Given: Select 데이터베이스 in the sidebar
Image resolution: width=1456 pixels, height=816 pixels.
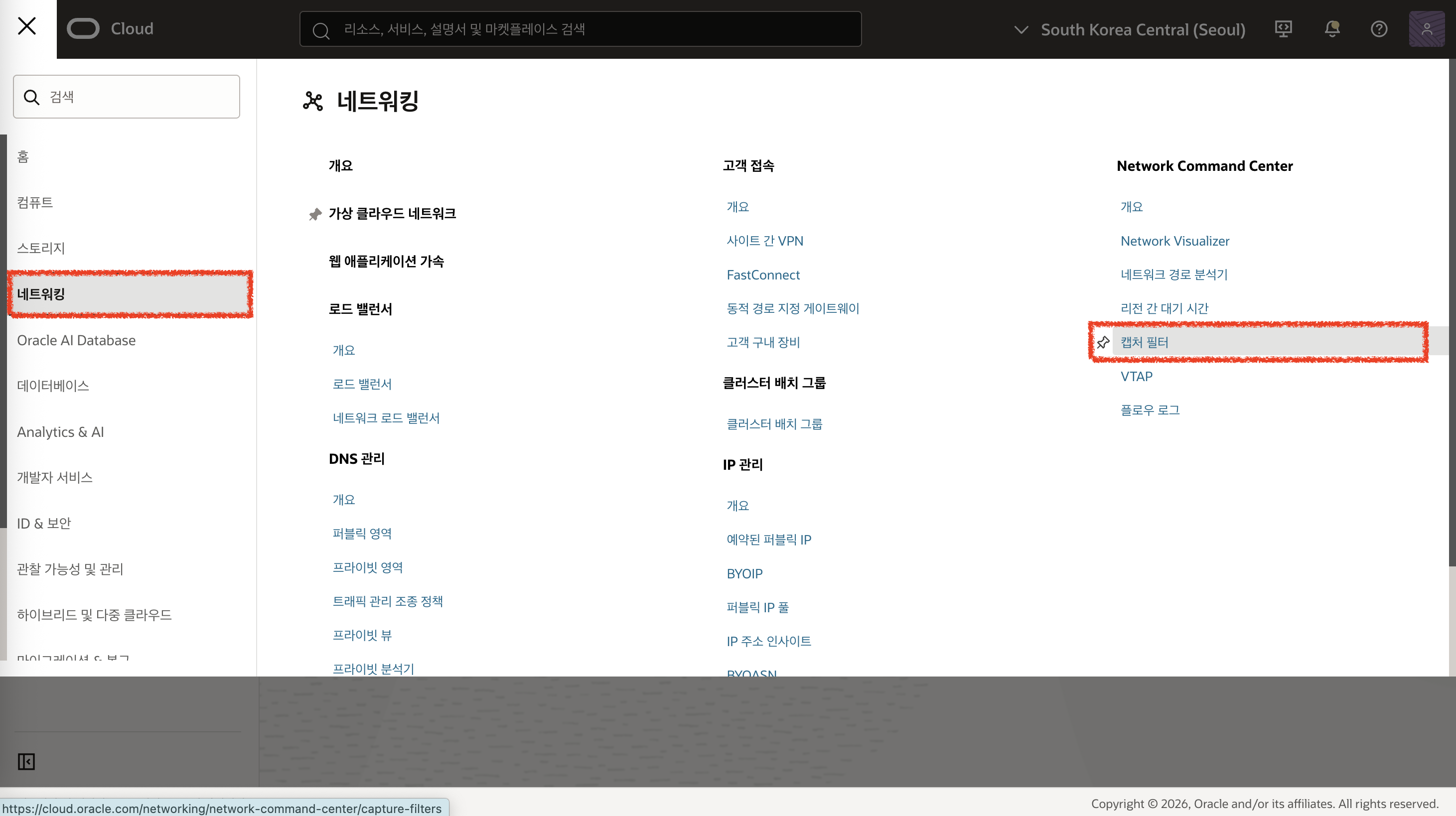Looking at the screenshot, I should 53,386.
